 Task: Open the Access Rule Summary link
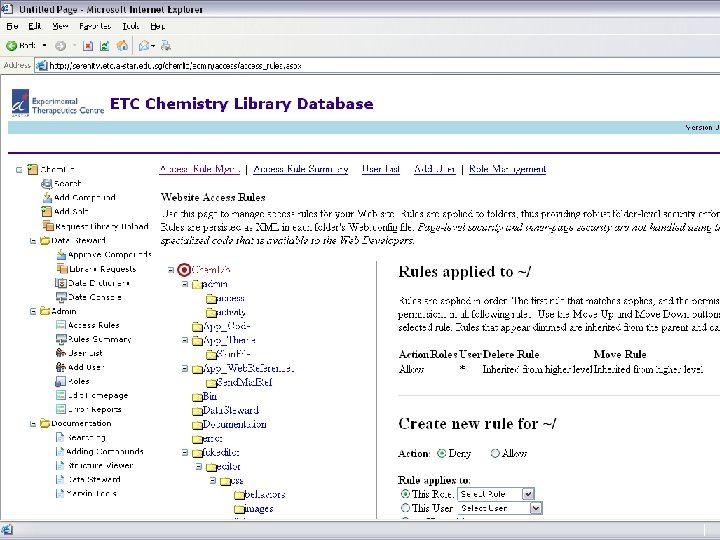coord(301,169)
